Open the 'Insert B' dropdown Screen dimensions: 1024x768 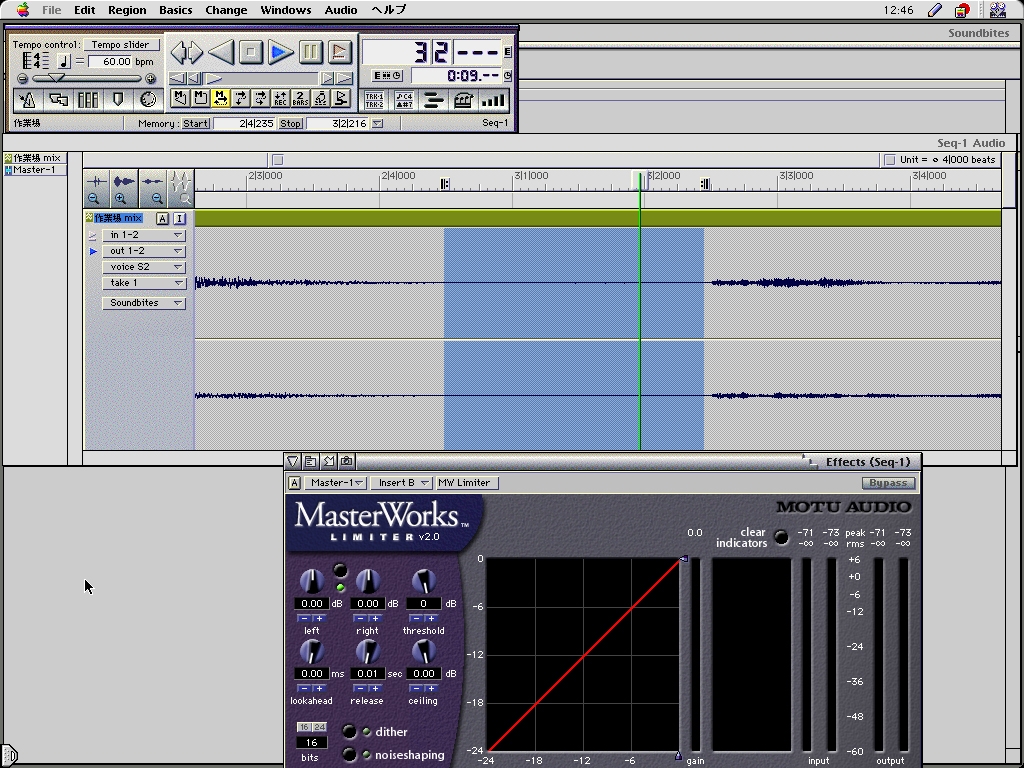pos(402,483)
